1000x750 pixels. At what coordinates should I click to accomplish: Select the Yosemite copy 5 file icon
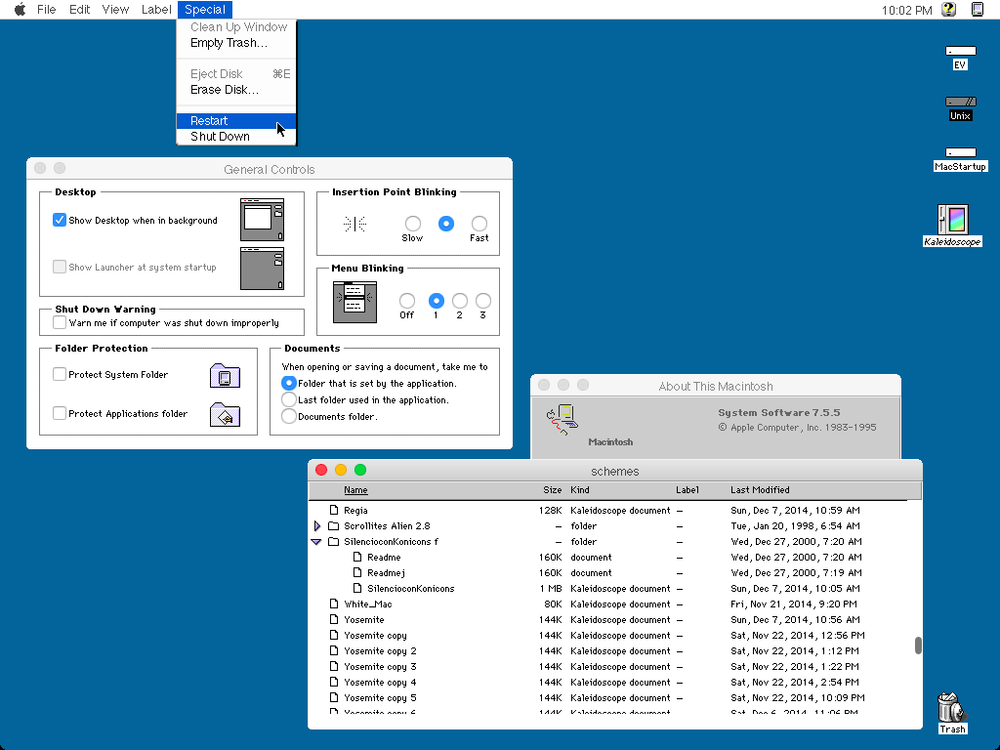pyautogui.click(x=334, y=698)
